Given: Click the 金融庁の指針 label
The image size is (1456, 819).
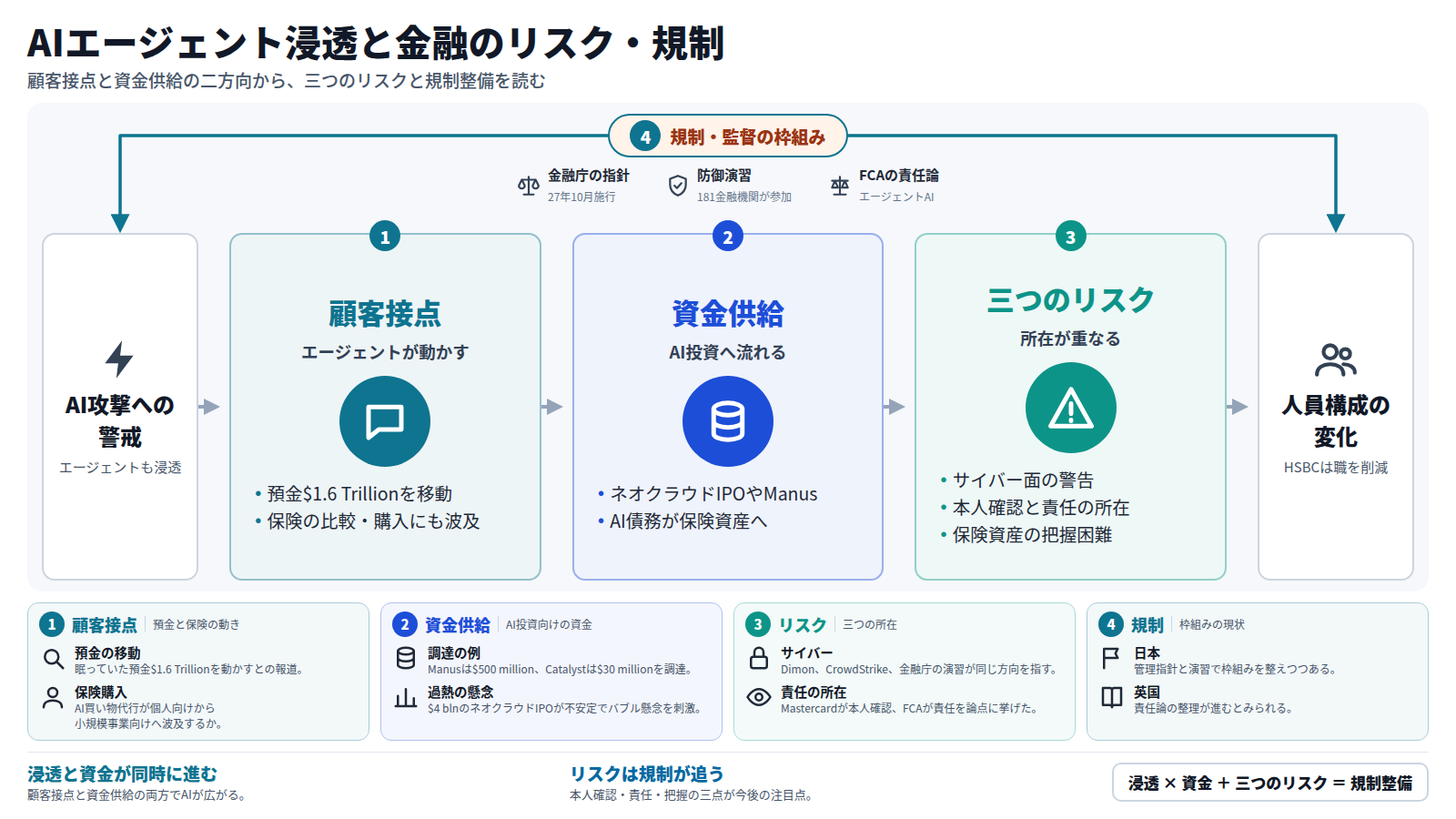Looking at the screenshot, I should 589,176.
